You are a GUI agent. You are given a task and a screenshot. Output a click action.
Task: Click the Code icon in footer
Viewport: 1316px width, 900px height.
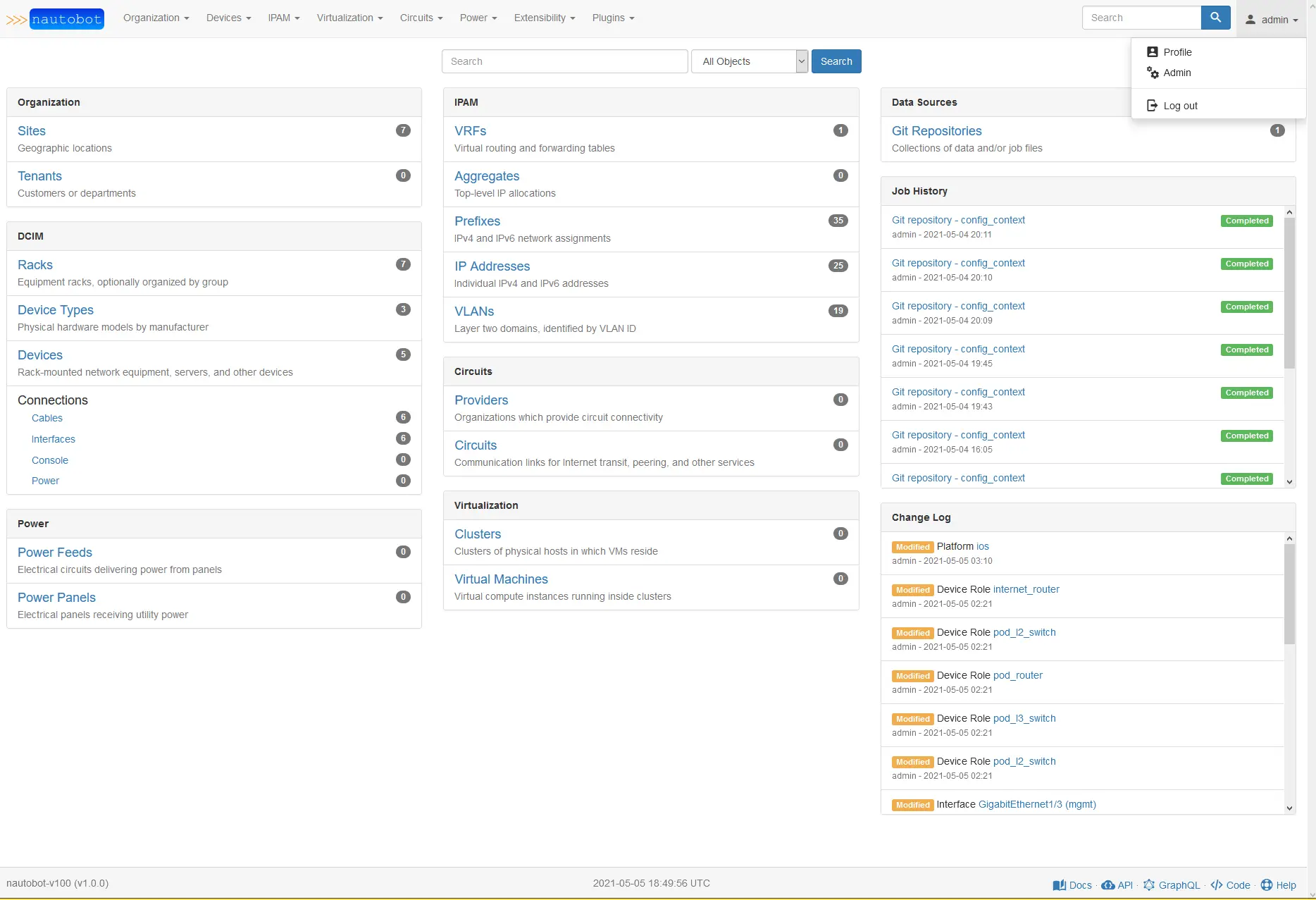coord(1217,885)
